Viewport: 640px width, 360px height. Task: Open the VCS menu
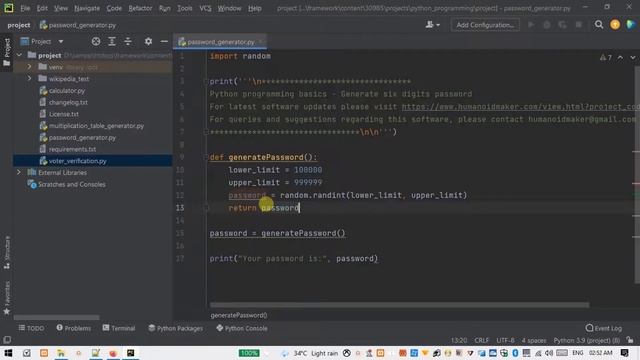tap(205, 8)
